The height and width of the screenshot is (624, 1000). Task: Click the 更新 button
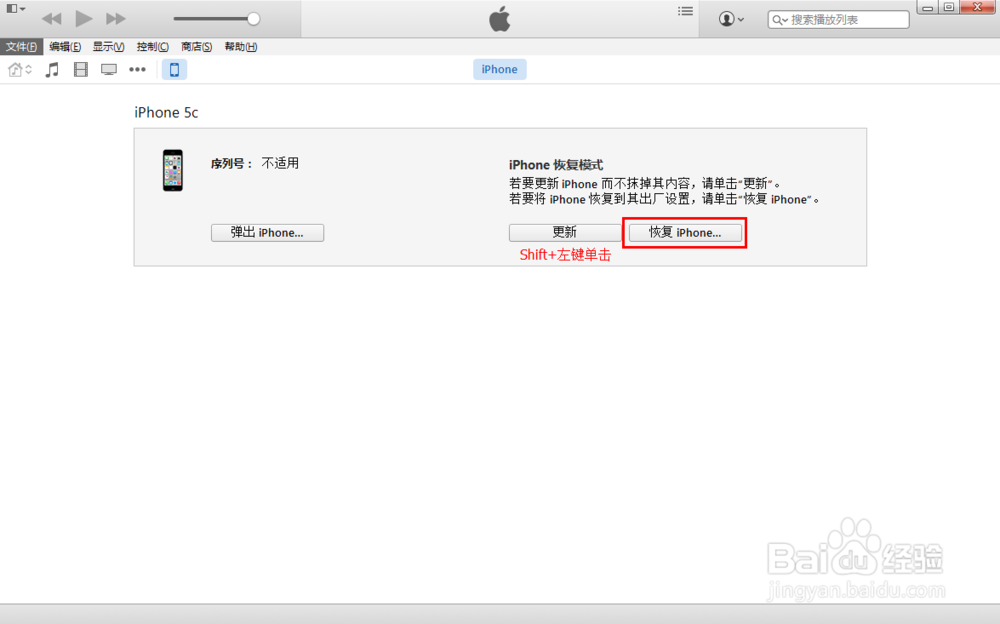pos(564,232)
